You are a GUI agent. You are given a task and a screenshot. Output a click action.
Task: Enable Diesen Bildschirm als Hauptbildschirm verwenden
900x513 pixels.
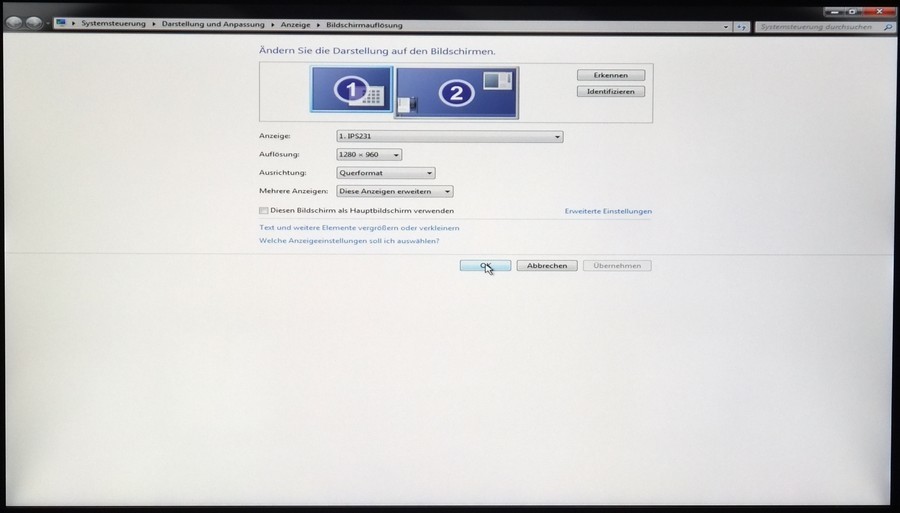pos(263,211)
